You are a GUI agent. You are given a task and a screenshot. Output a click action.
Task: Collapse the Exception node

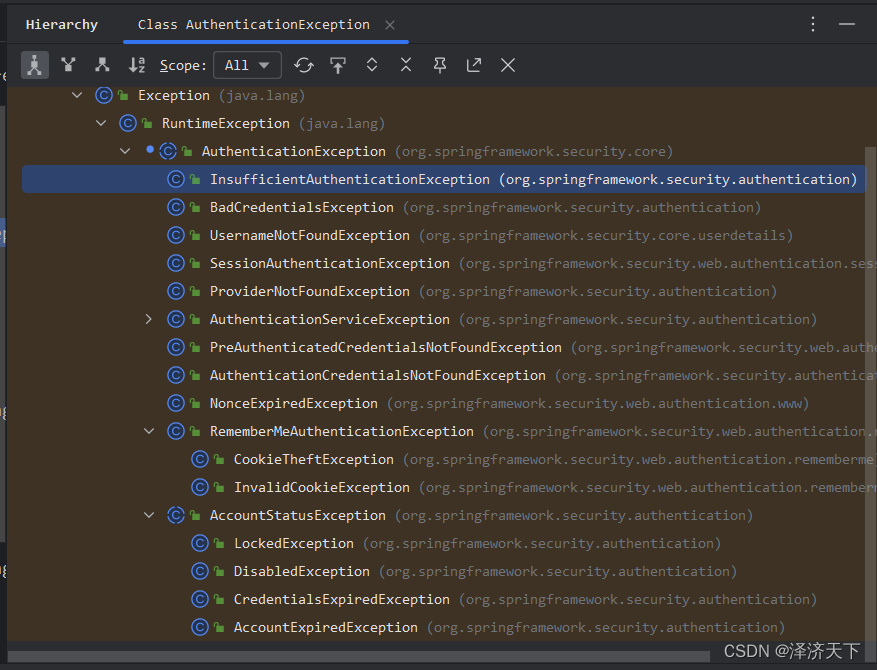(77, 95)
